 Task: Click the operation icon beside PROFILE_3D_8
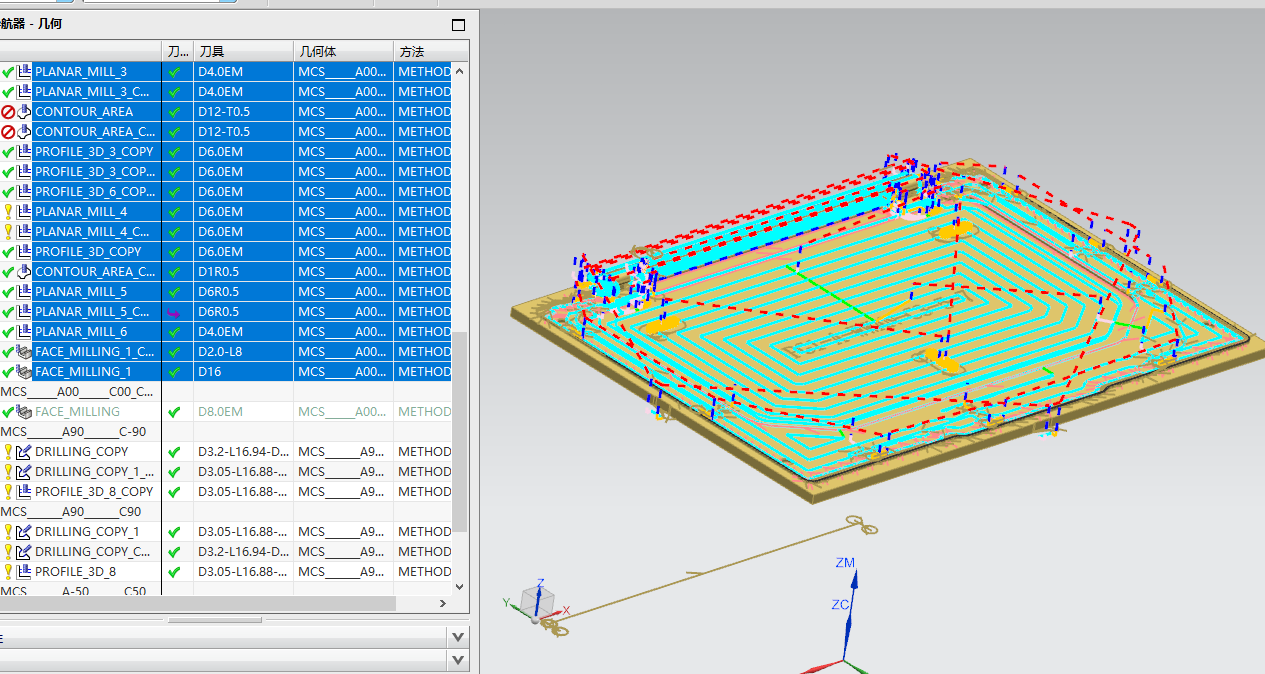(25, 572)
